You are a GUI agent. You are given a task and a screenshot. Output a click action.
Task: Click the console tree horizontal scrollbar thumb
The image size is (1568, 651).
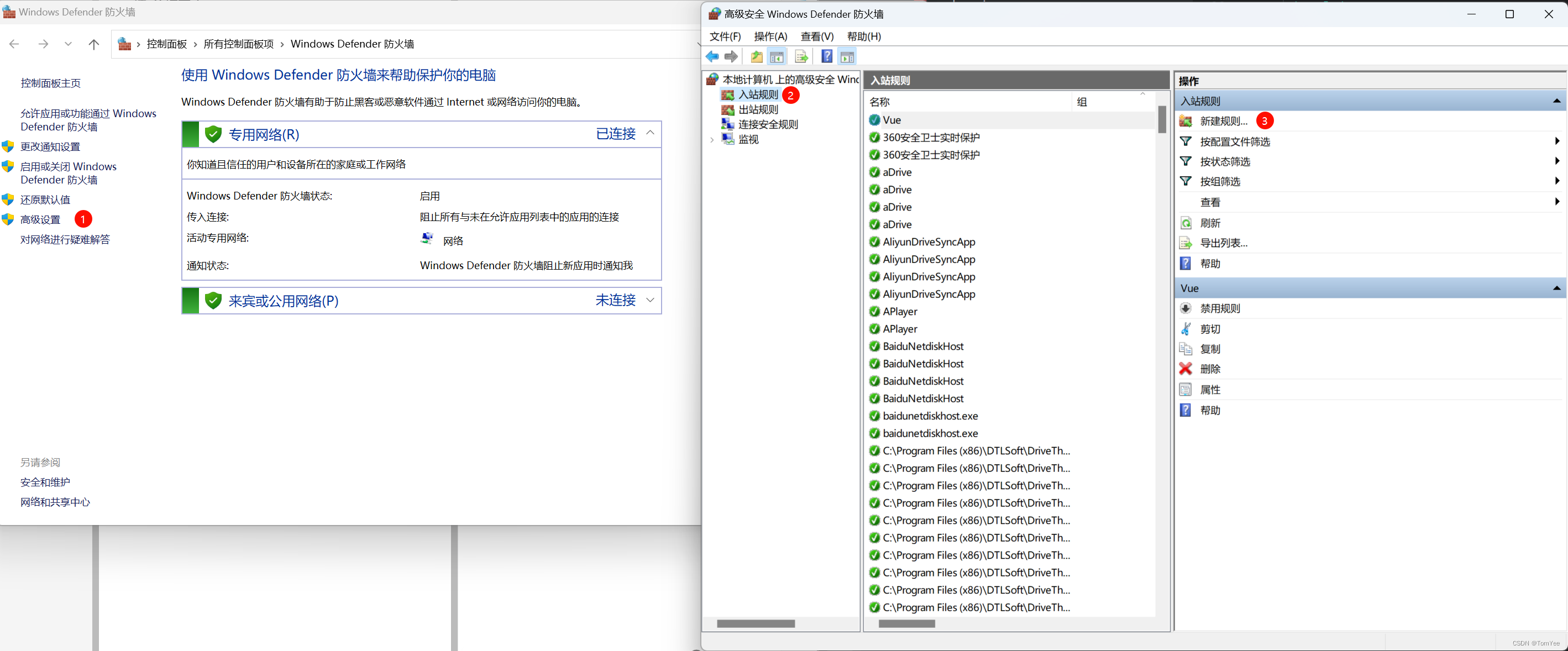[x=756, y=623]
